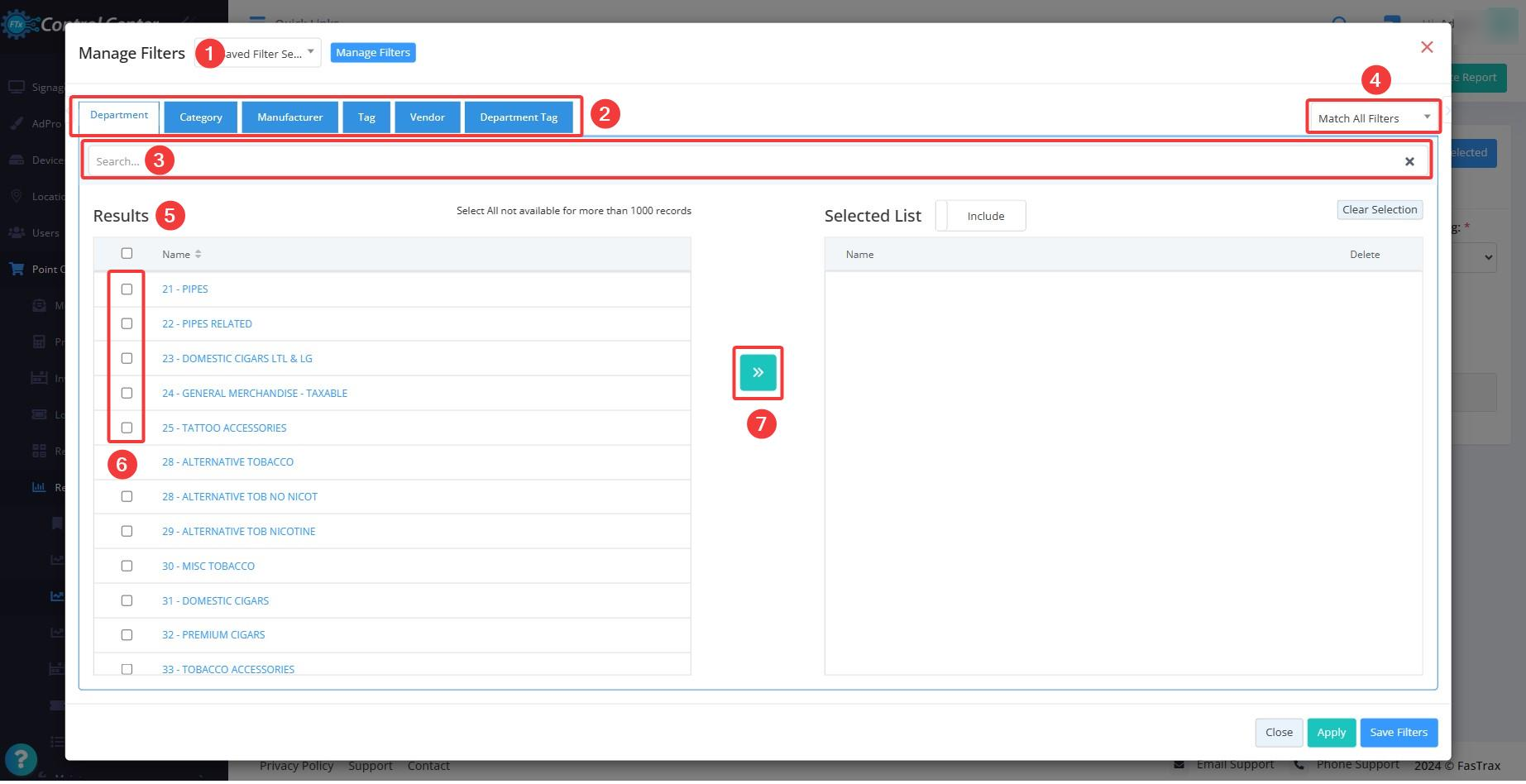Click the Save Filters button

tap(1399, 732)
